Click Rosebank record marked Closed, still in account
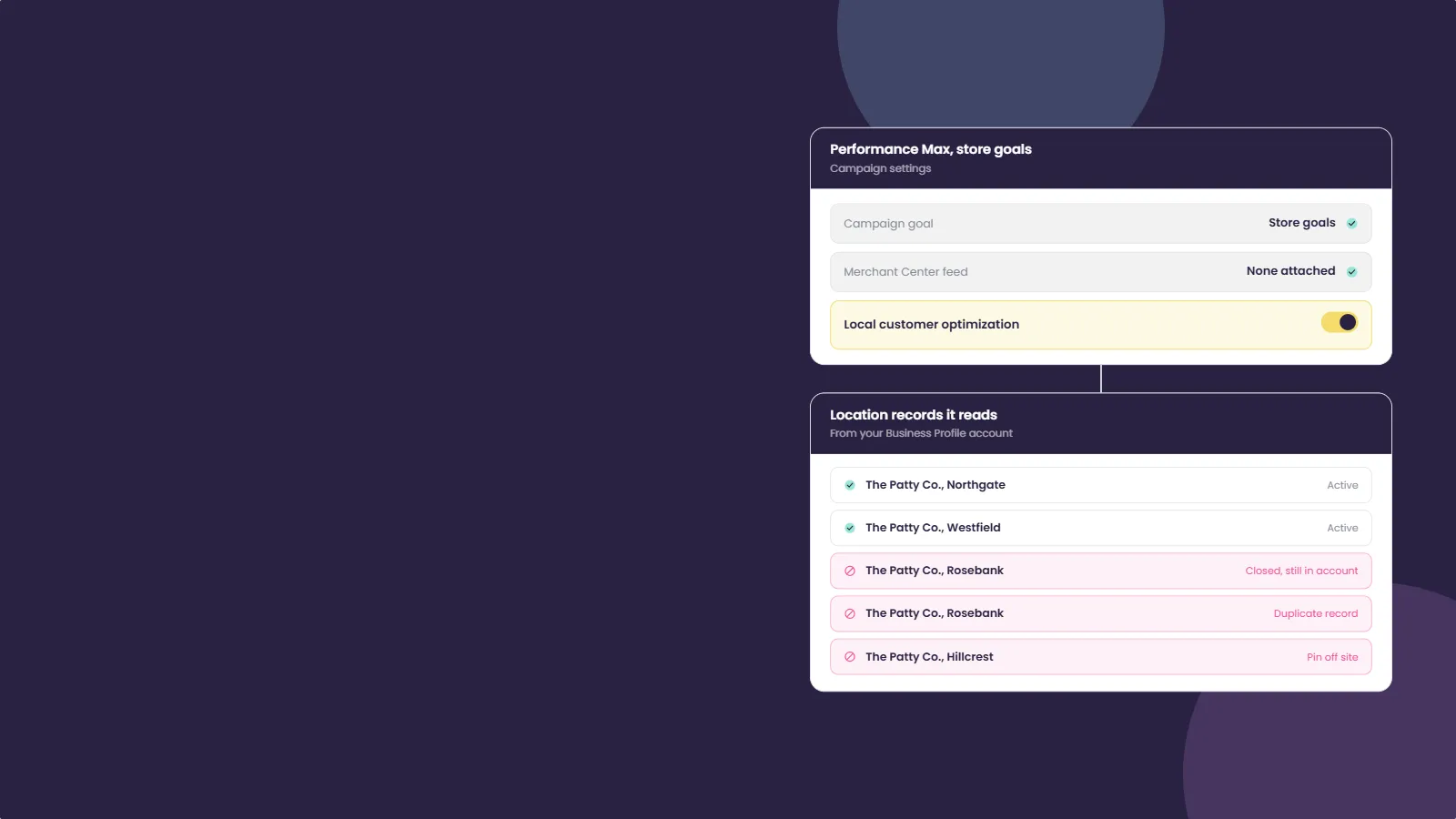The height and width of the screenshot is (819, 1456). 1101,571
